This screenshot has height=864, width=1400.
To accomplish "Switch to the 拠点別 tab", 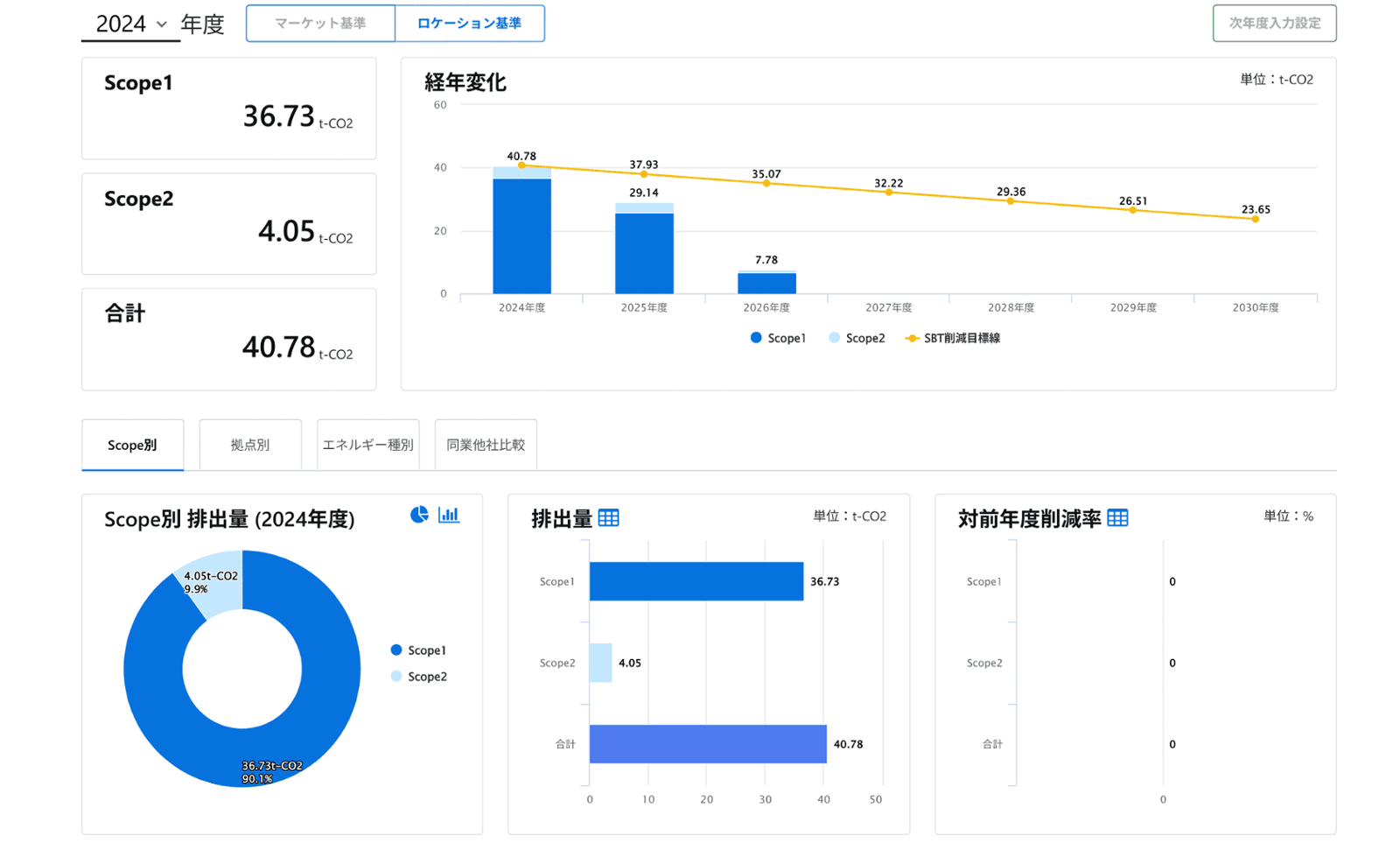I will pos(250,445).
